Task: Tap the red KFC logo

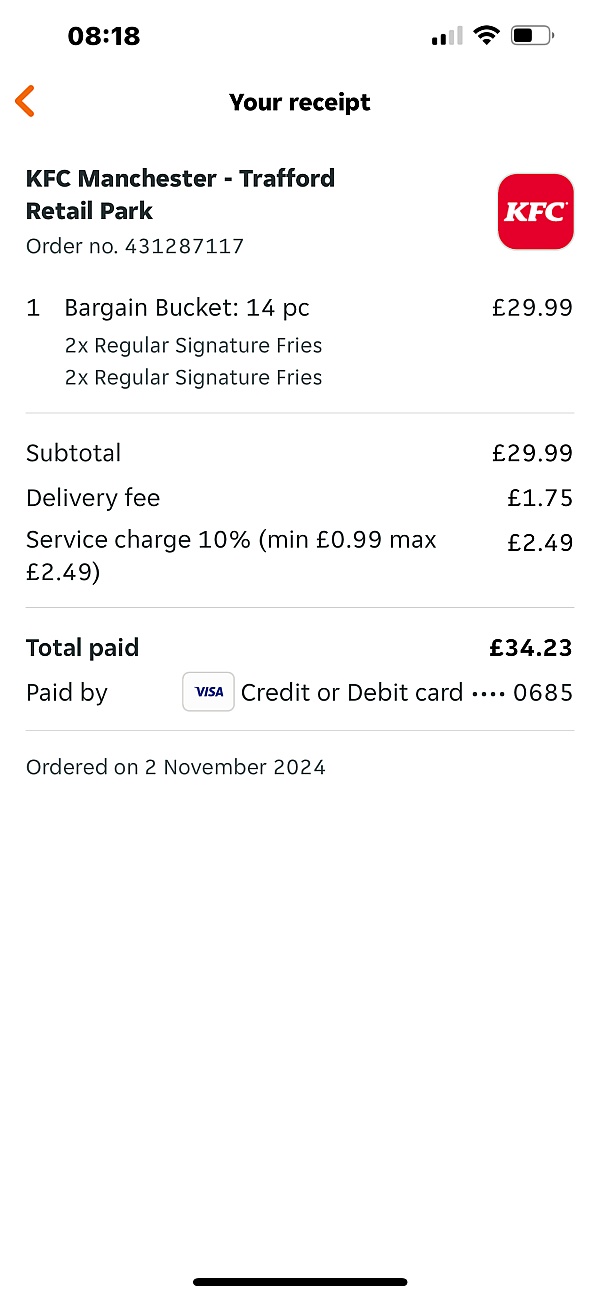Action: click(535, 211)
